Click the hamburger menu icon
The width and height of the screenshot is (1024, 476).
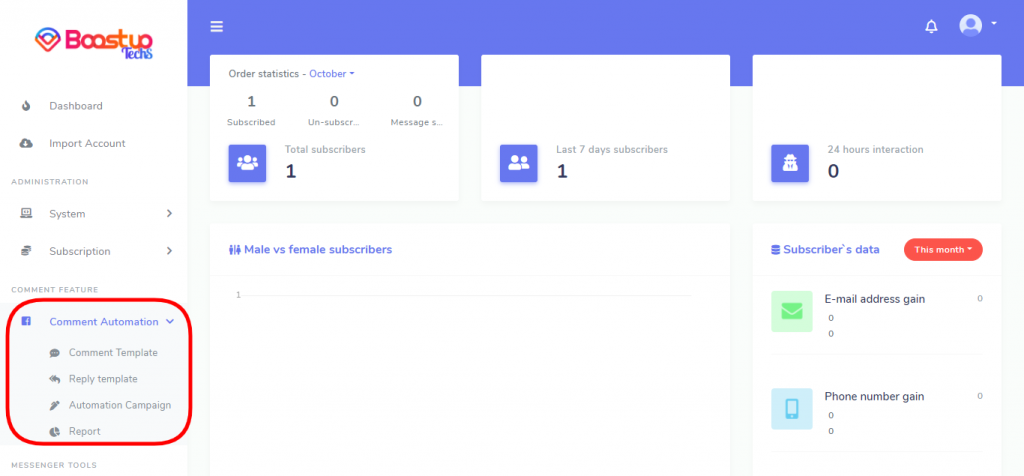click(217, 27)
